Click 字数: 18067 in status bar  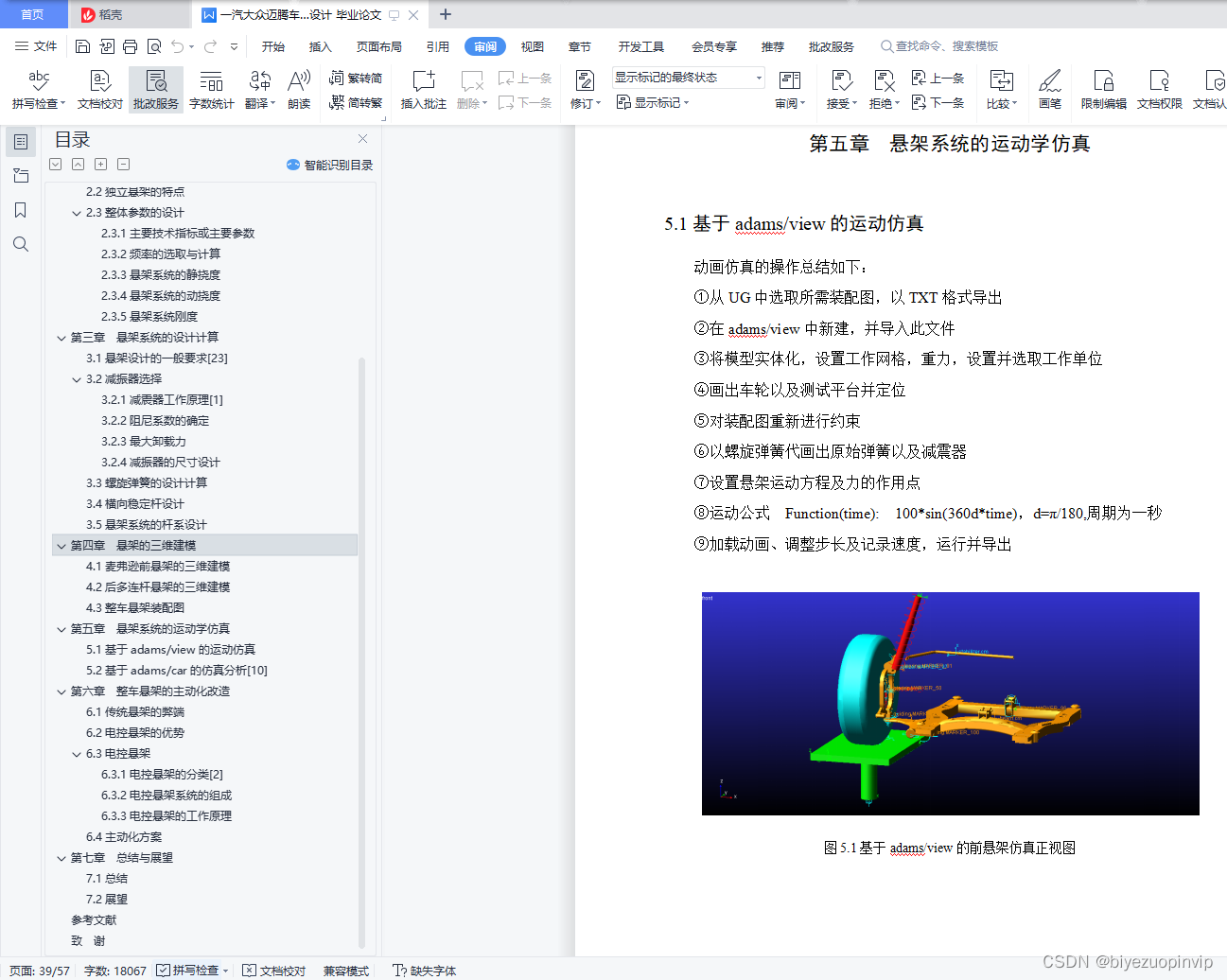(x=115, y=971)
